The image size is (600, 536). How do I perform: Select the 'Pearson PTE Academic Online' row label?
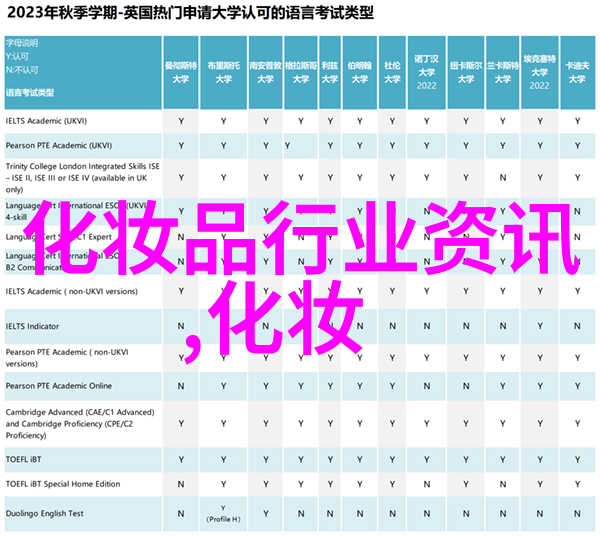click(59, 386)
